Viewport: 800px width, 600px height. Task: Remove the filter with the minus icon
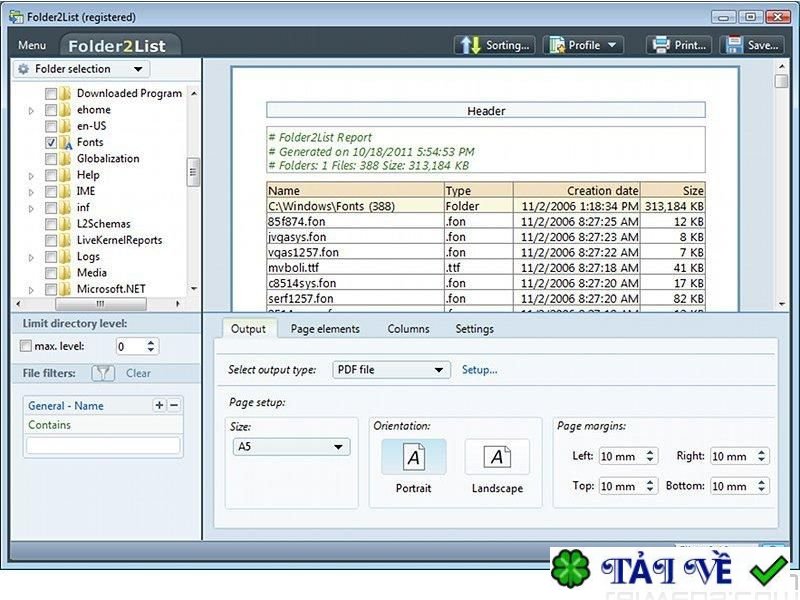[x=174, y=405]
